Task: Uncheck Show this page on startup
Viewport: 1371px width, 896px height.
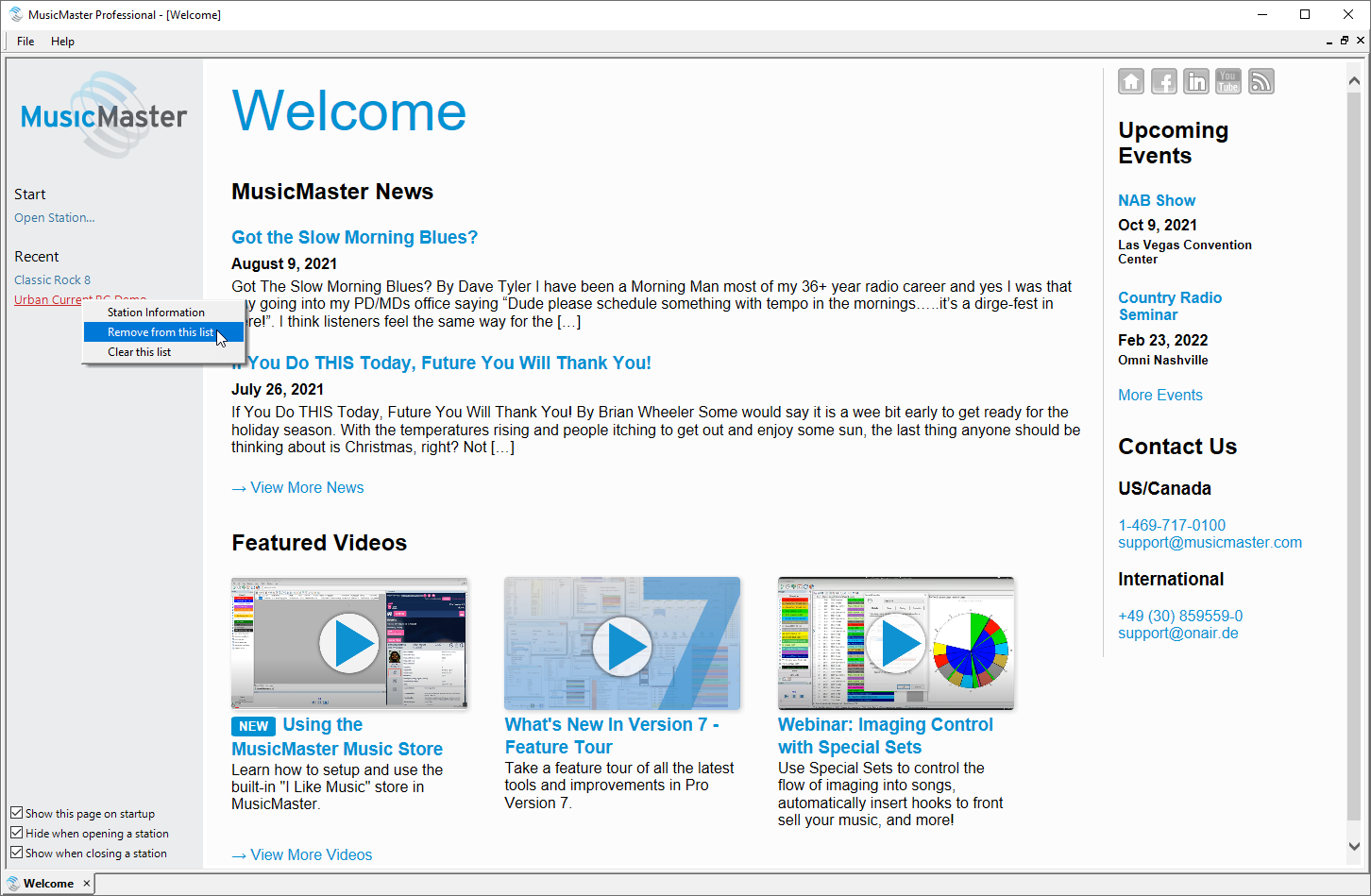Action: [x=17, y=813]
